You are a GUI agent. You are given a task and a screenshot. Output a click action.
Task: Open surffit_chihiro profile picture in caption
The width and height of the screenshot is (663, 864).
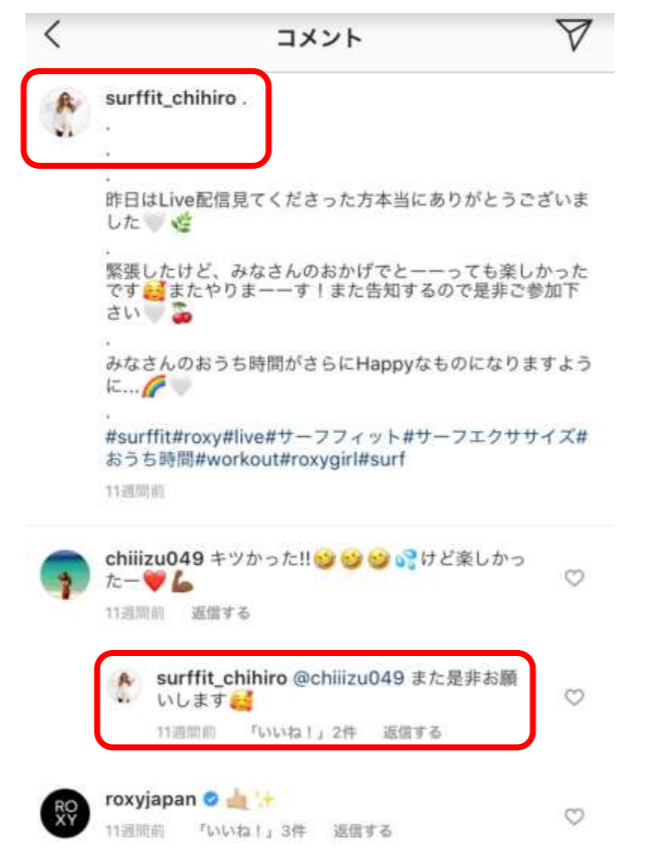(64, 112)
